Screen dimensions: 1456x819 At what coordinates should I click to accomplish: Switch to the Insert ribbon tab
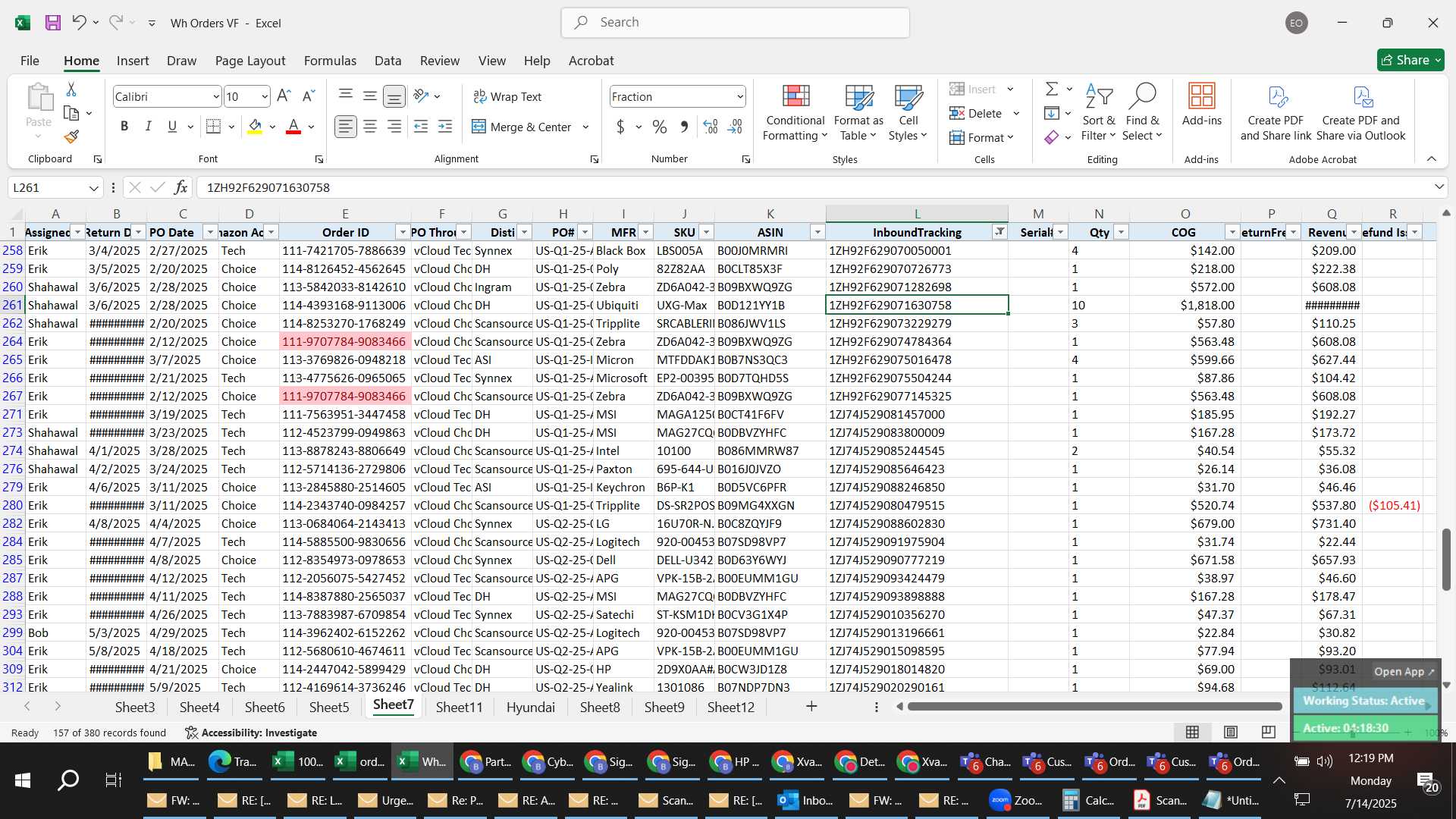point(133,61)
